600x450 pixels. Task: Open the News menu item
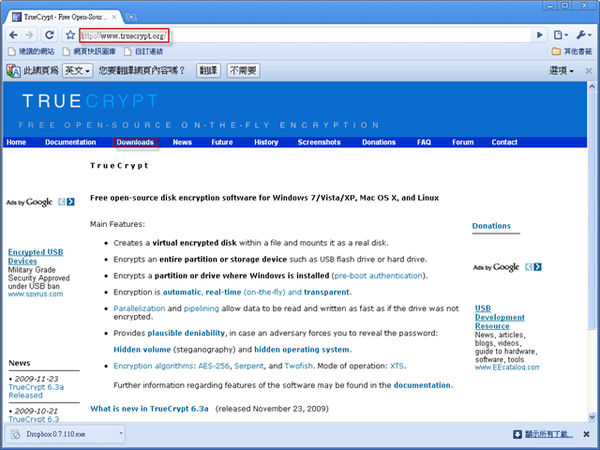click(x=182, y=142)
